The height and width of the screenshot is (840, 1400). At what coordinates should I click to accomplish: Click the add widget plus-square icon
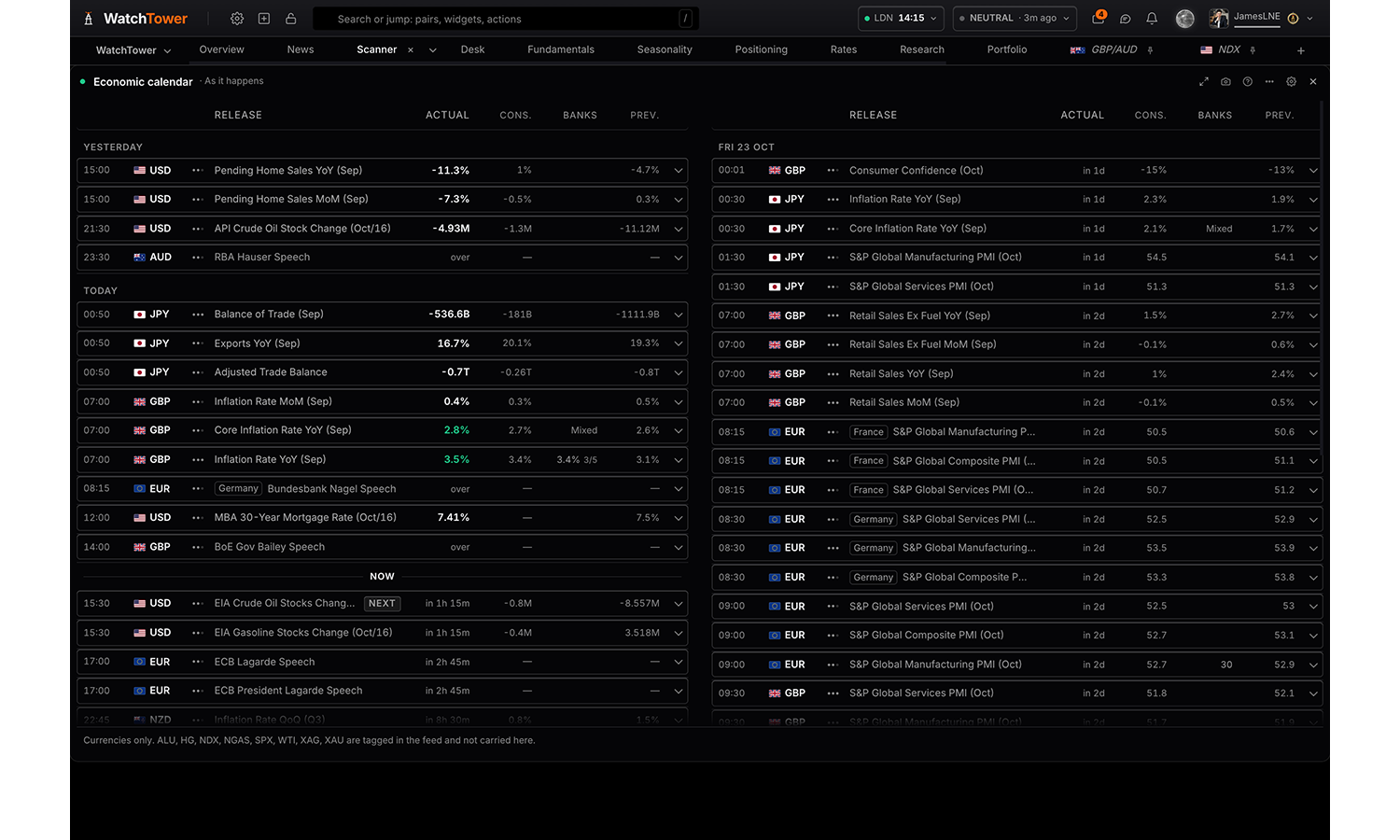264,19
